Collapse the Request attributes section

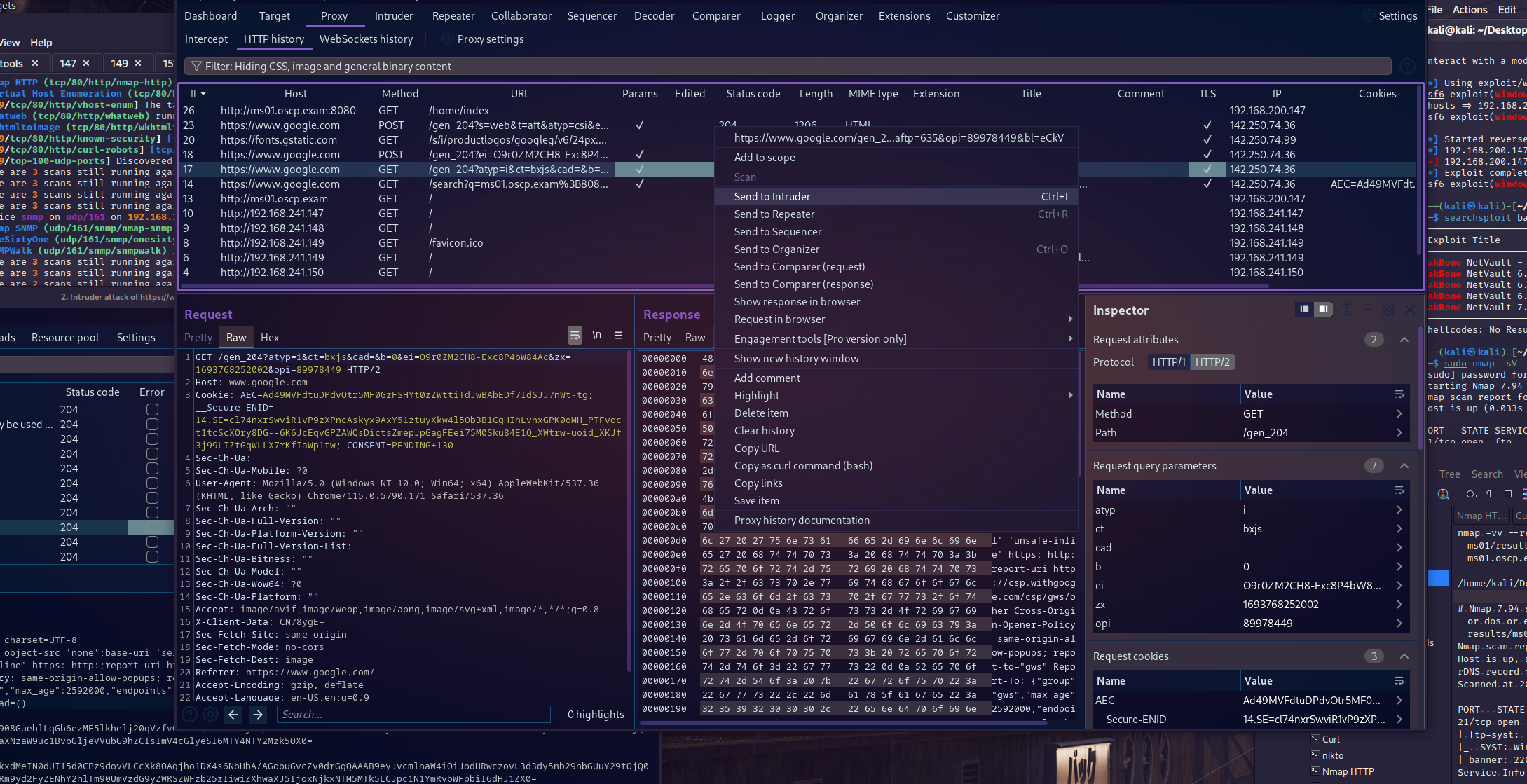1404,339
